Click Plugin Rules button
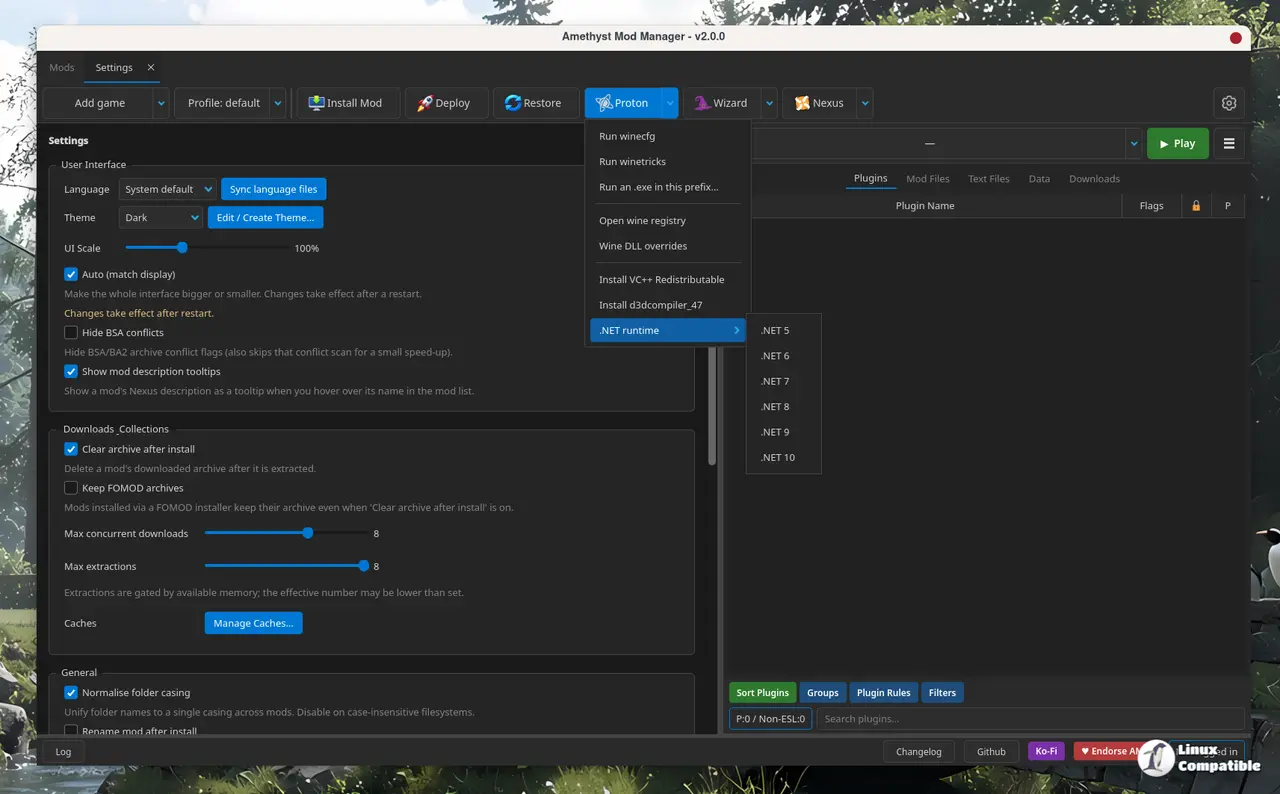This screenshot has height=794, width=1280. pos(883,693)
